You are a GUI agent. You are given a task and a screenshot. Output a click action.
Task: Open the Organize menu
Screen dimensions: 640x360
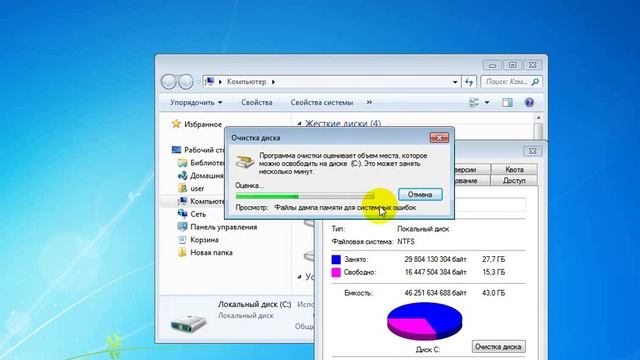click(196, 102)
